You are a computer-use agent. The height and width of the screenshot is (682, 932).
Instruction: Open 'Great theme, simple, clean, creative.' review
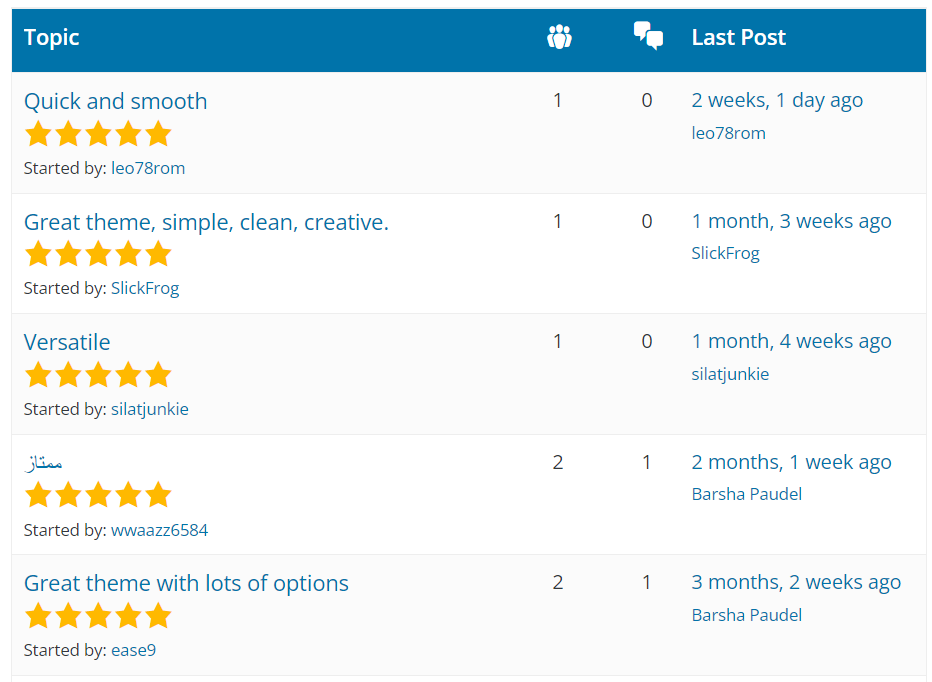206,222
